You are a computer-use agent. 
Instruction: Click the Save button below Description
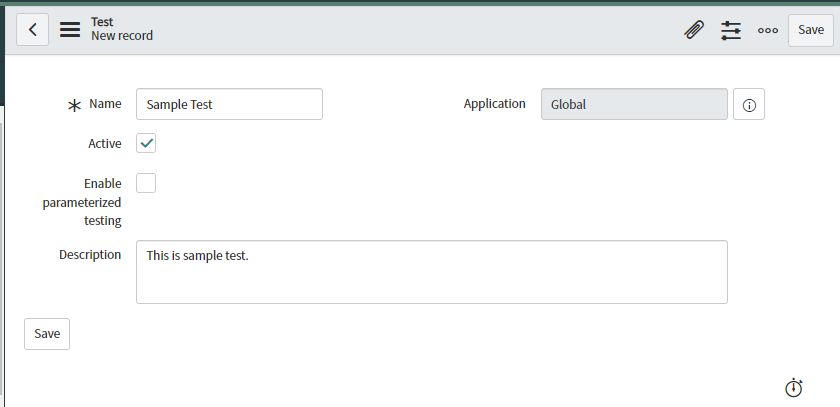coord(47,334)
